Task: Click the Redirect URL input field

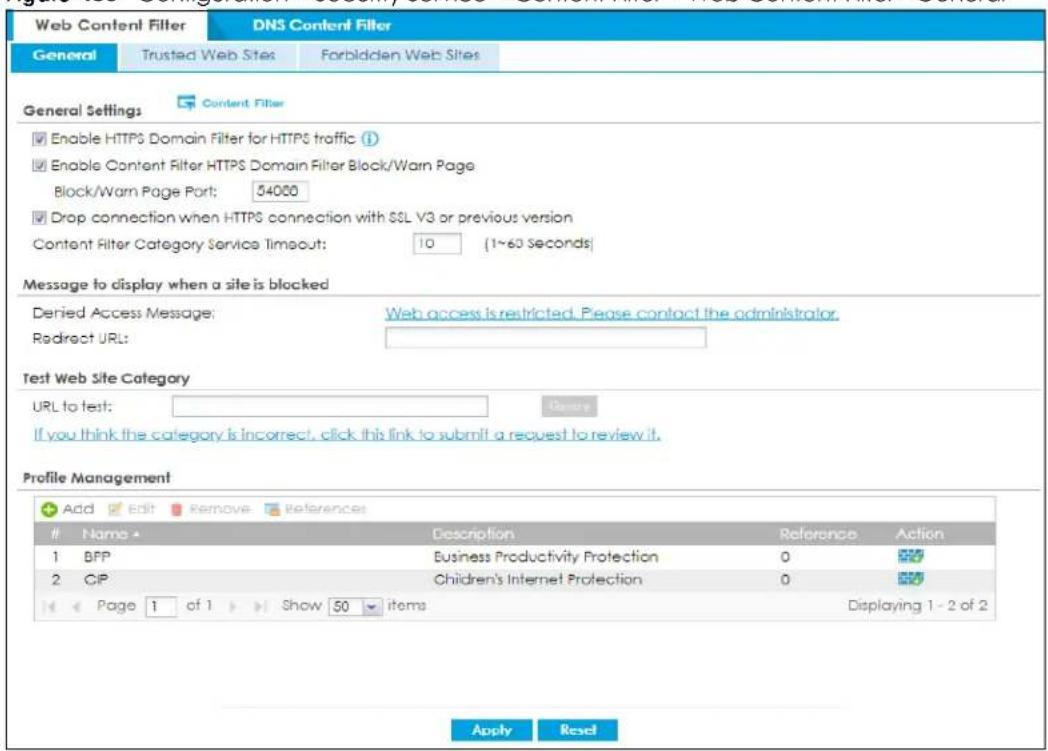Action: pos(545,338)
